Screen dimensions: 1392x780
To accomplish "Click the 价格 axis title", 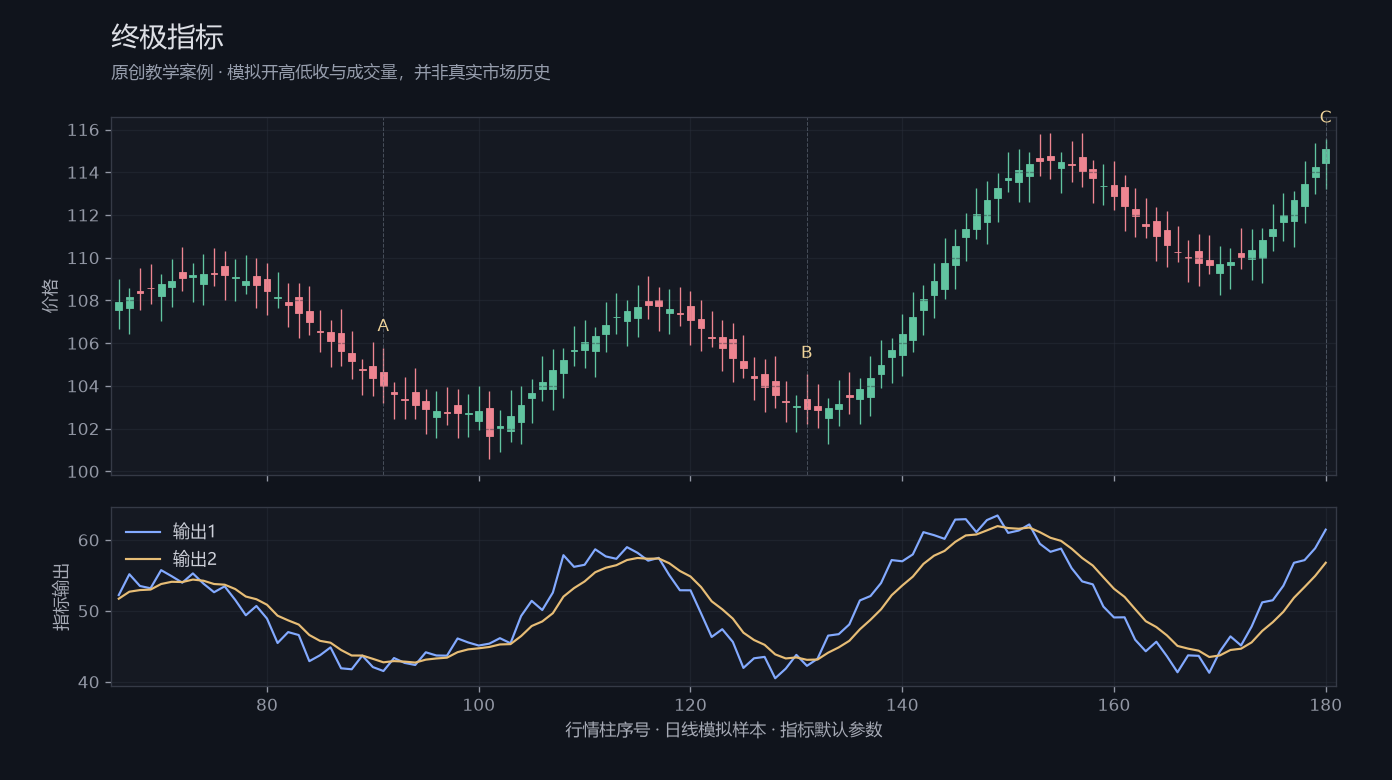I will [x=51, y=296].
